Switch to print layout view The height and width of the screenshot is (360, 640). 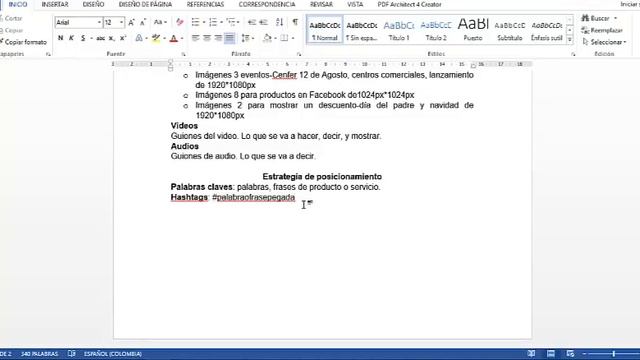pyautogui.click(x=551, y=353)
